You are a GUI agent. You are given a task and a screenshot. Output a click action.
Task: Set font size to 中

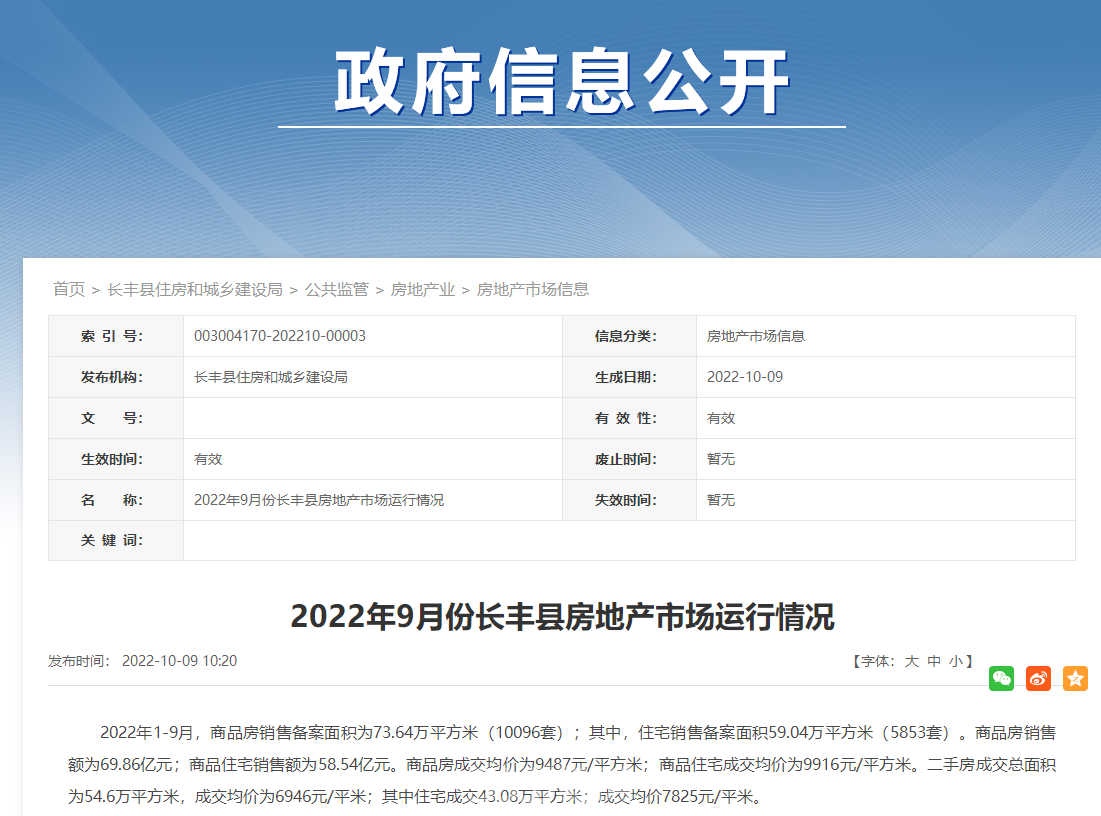click(934, 661)
